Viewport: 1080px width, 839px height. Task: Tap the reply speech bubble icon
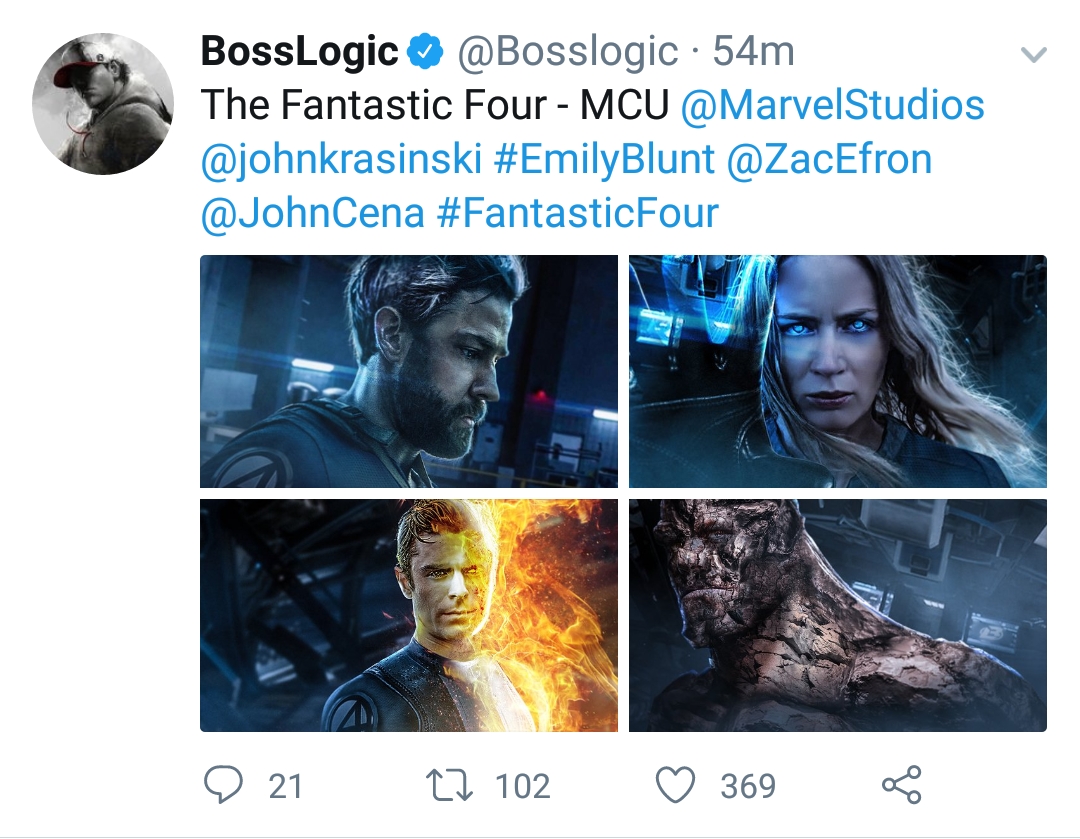click(225, 785)
